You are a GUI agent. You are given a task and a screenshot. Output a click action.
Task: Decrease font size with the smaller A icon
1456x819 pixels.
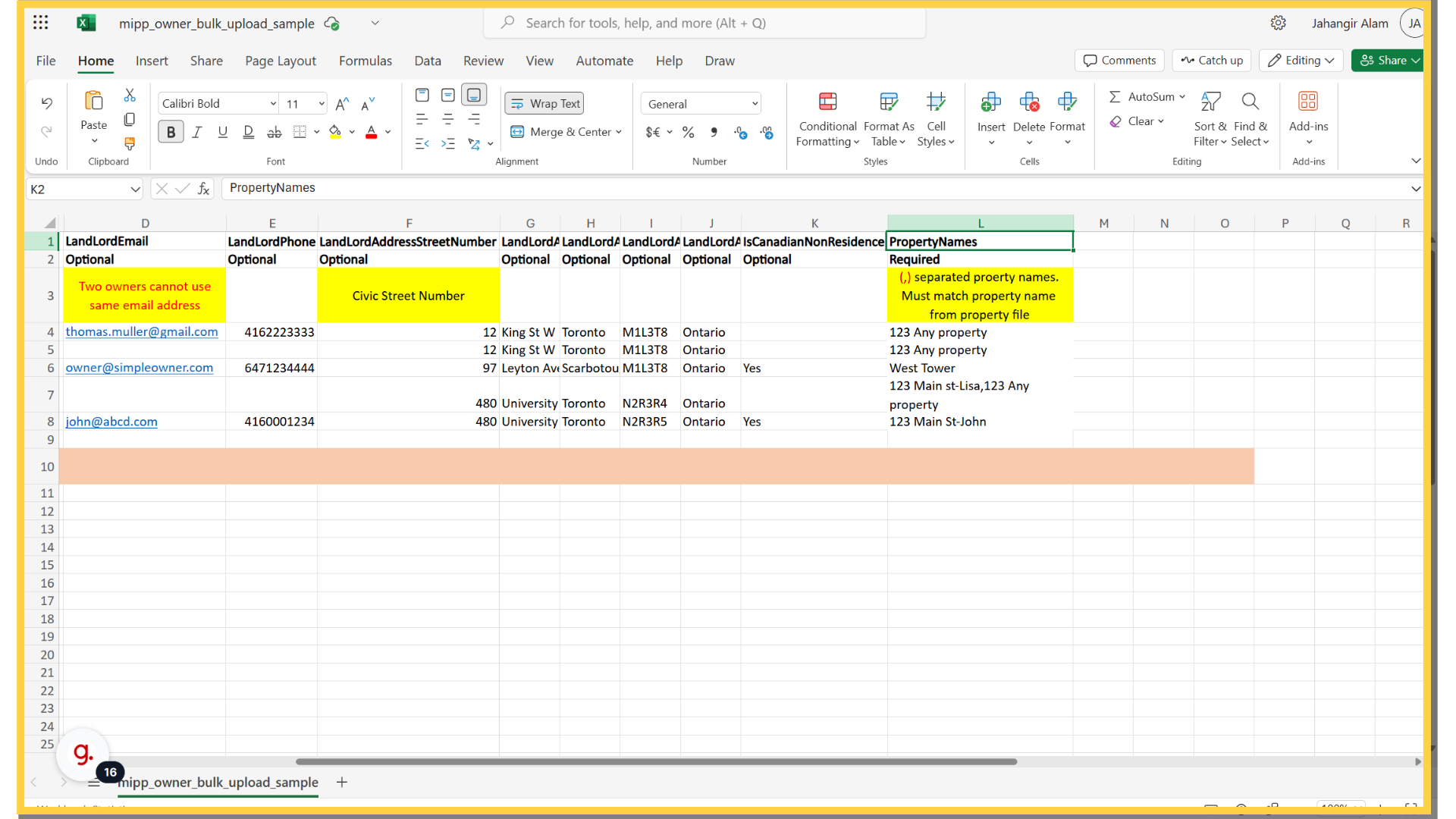pos(368,104)
